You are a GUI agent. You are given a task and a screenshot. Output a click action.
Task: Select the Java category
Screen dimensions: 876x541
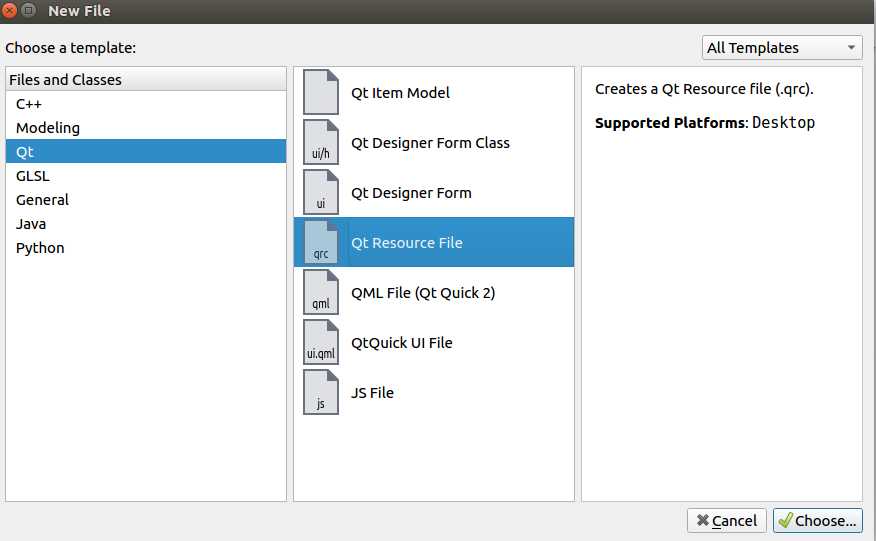click(x=146, y=224)
